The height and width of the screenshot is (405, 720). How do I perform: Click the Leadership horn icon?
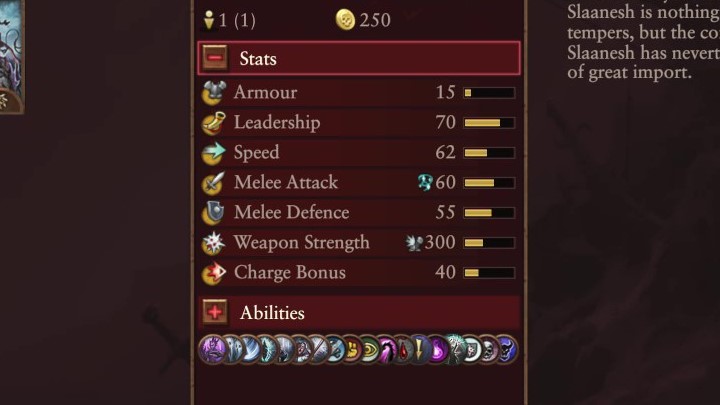(214, 123)
